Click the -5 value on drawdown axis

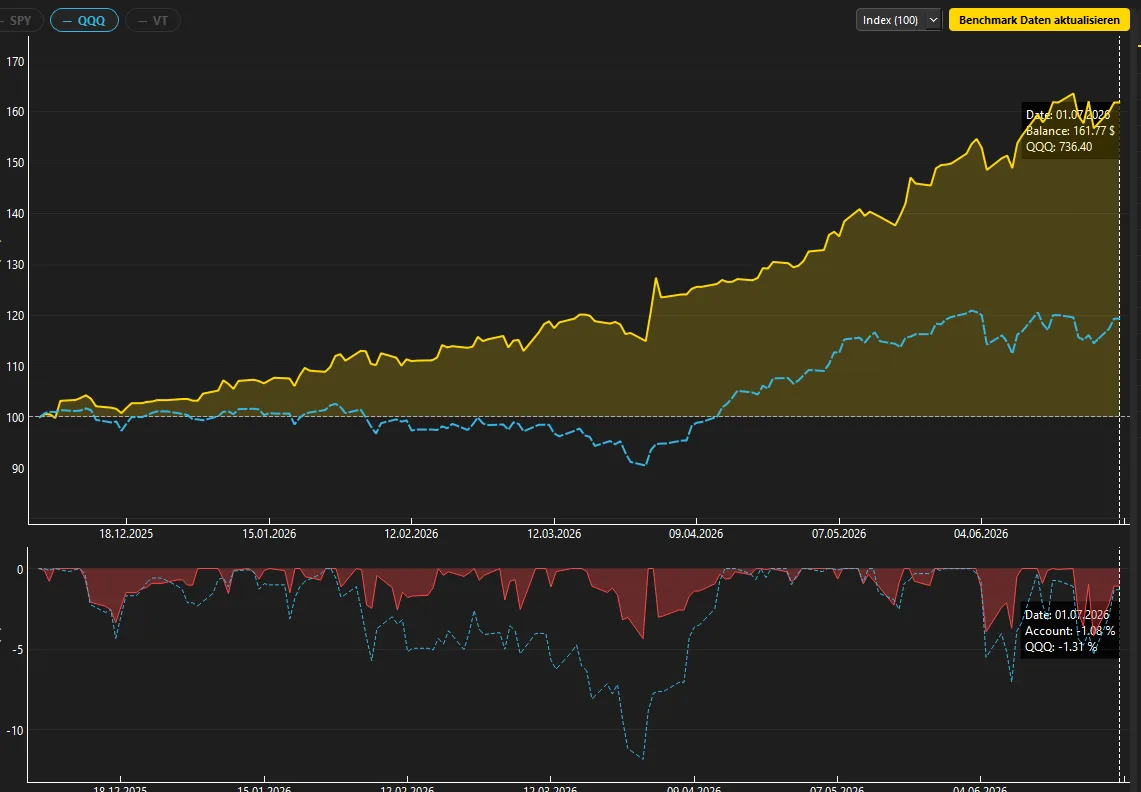tap(18, 650)
